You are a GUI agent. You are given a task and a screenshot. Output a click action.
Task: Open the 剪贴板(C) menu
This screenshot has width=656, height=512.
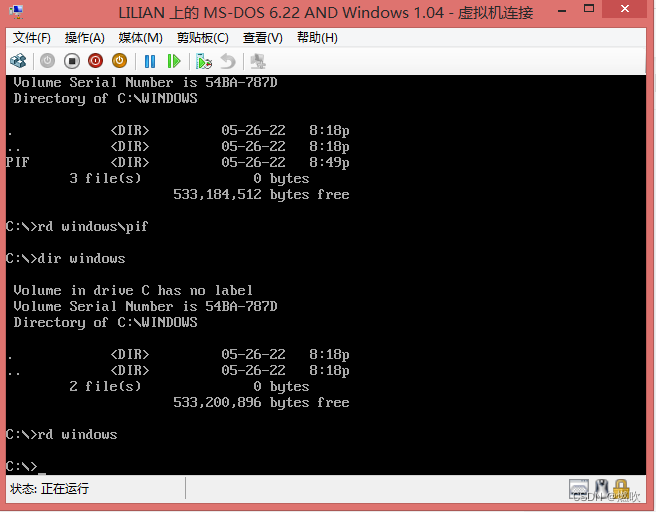(202, 38)
